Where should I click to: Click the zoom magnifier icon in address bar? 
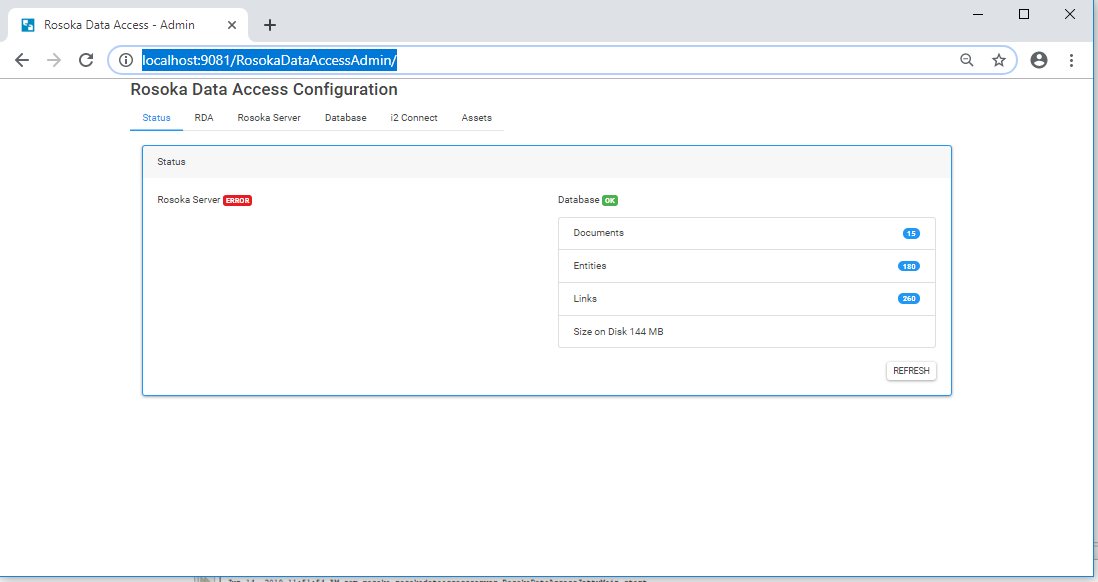966,60
